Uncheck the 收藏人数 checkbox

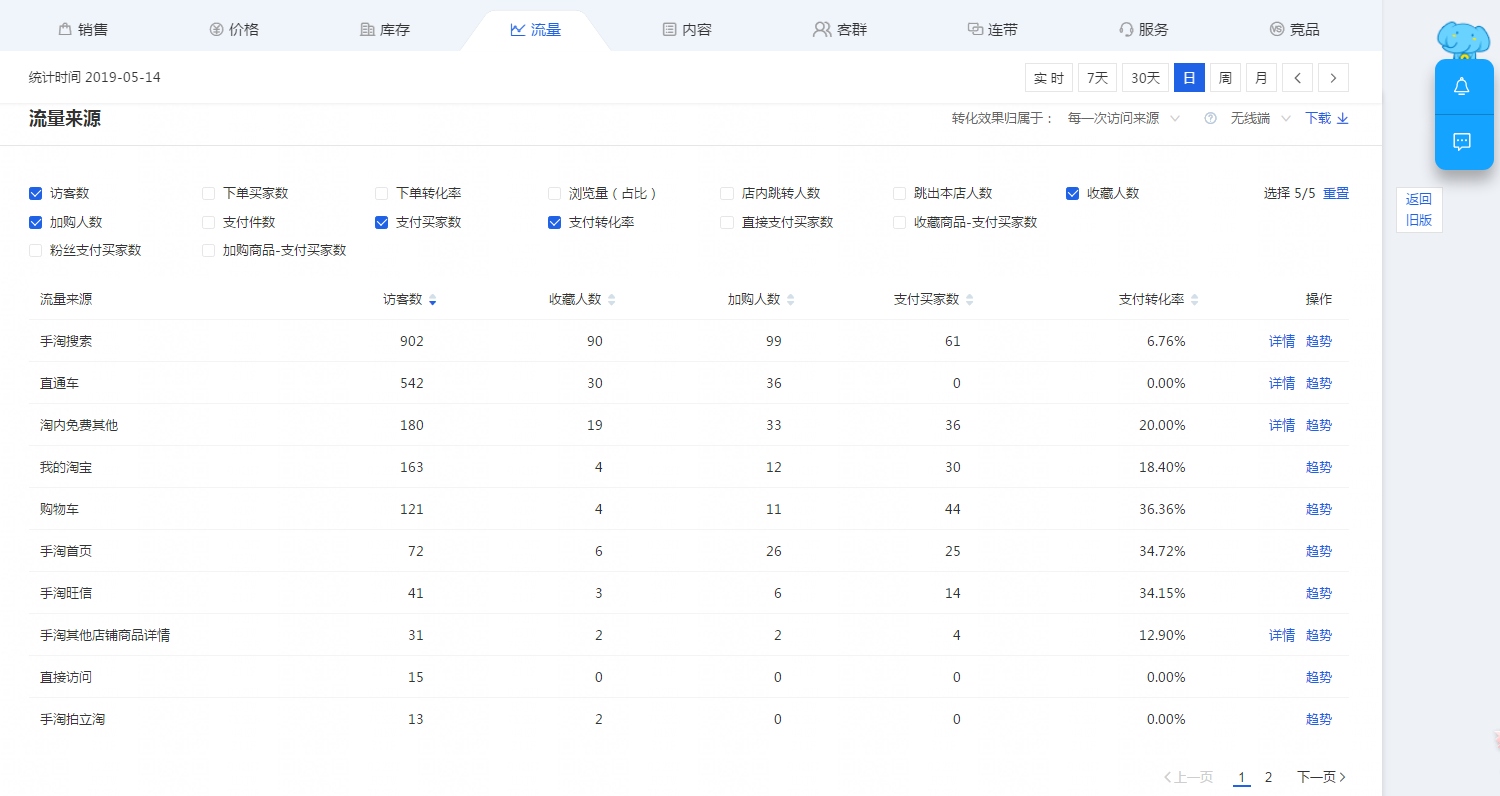pyautogui.click(x=1072, y=193)
